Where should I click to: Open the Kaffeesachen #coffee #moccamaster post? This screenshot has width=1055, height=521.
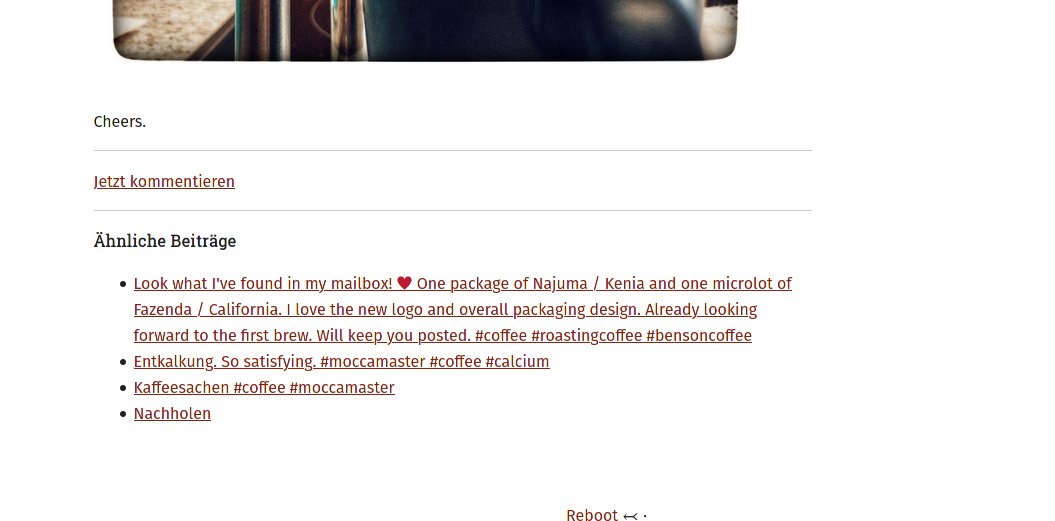coord(264,388)
